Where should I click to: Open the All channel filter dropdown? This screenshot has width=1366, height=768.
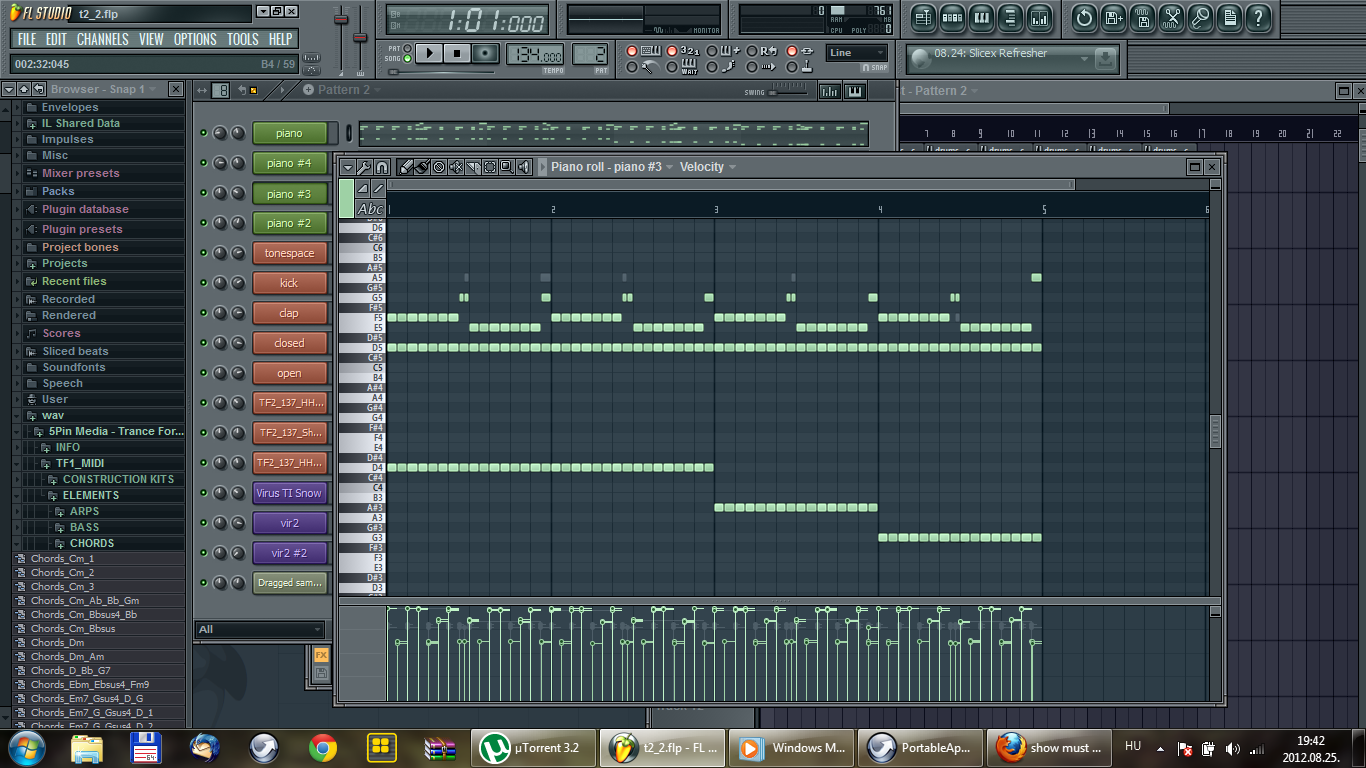coord(260,629)
